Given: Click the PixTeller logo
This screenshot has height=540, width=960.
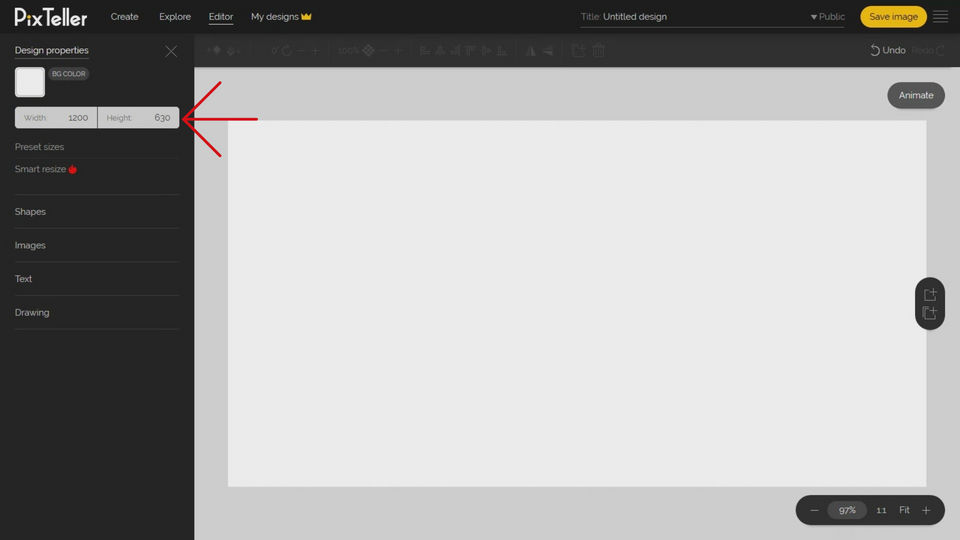Looking at the screenshot, I should pos(51,17).
